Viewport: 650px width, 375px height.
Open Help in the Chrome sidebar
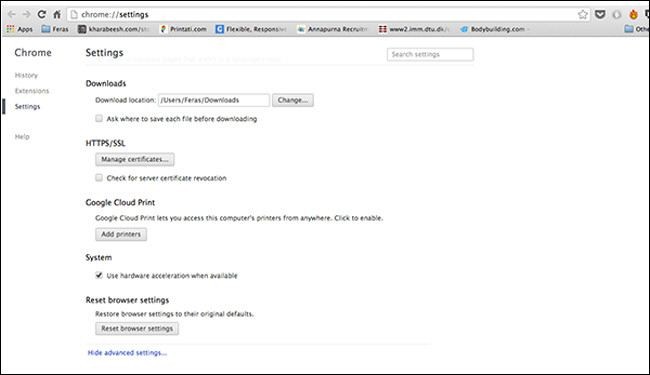(22, 137)
